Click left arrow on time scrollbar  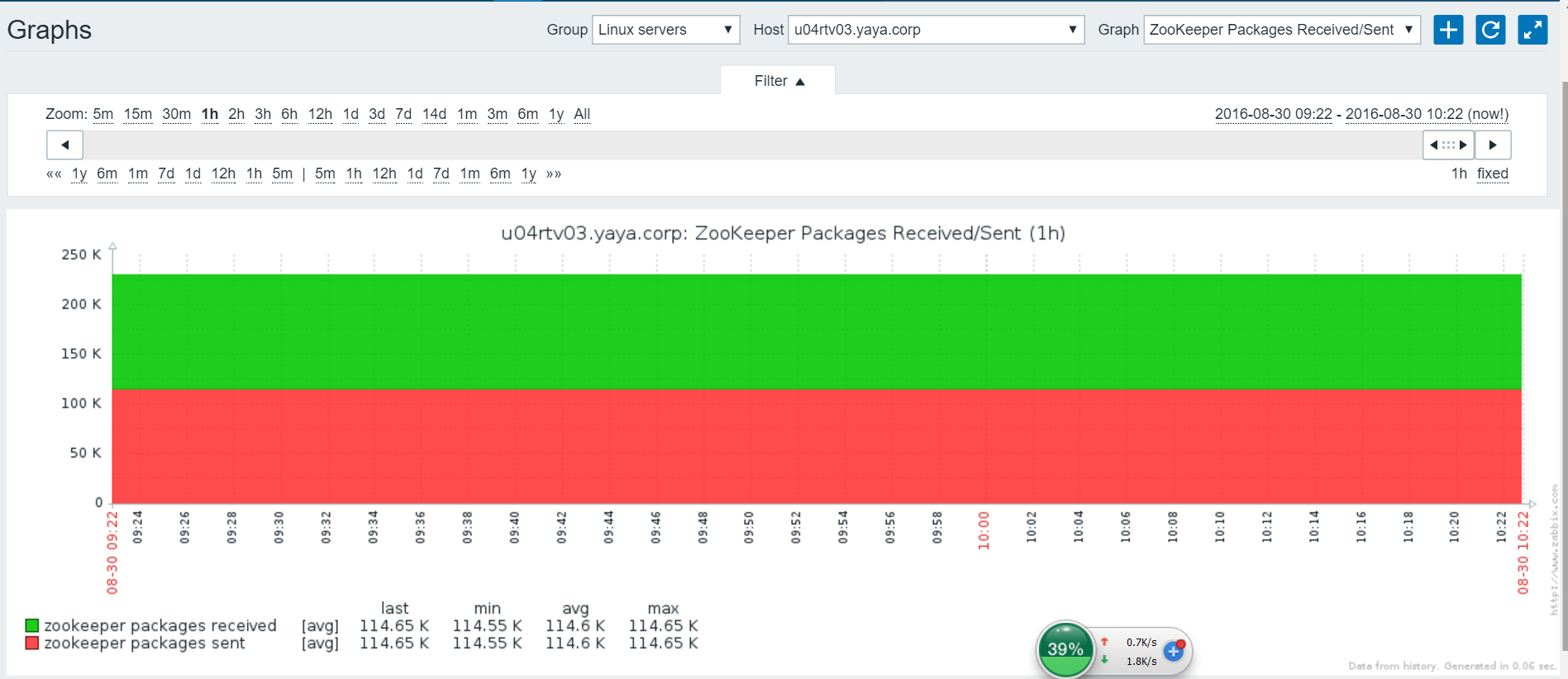click(x=64, y=145)
